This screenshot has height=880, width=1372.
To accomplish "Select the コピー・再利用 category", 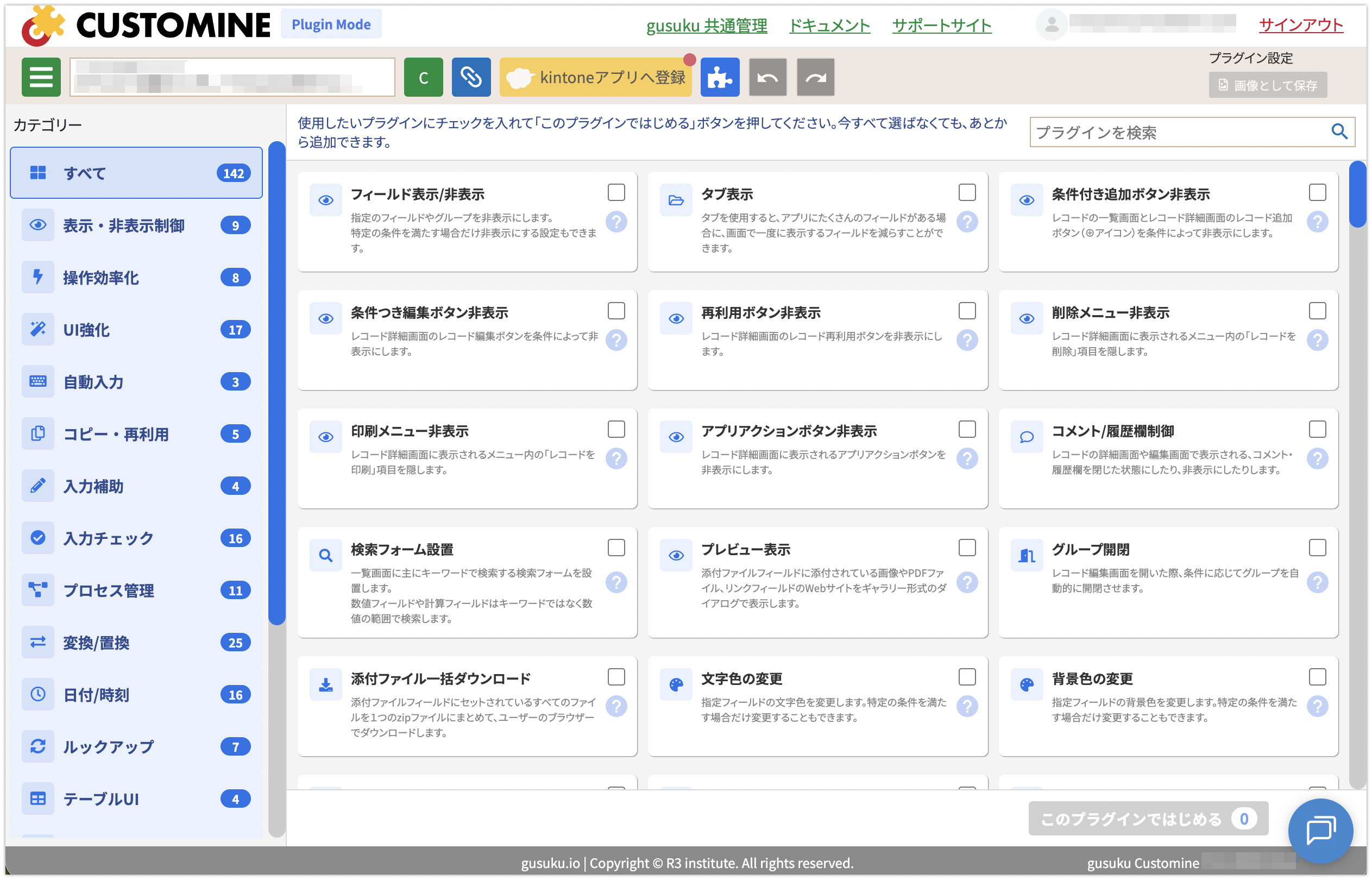I will coord(136,434).
